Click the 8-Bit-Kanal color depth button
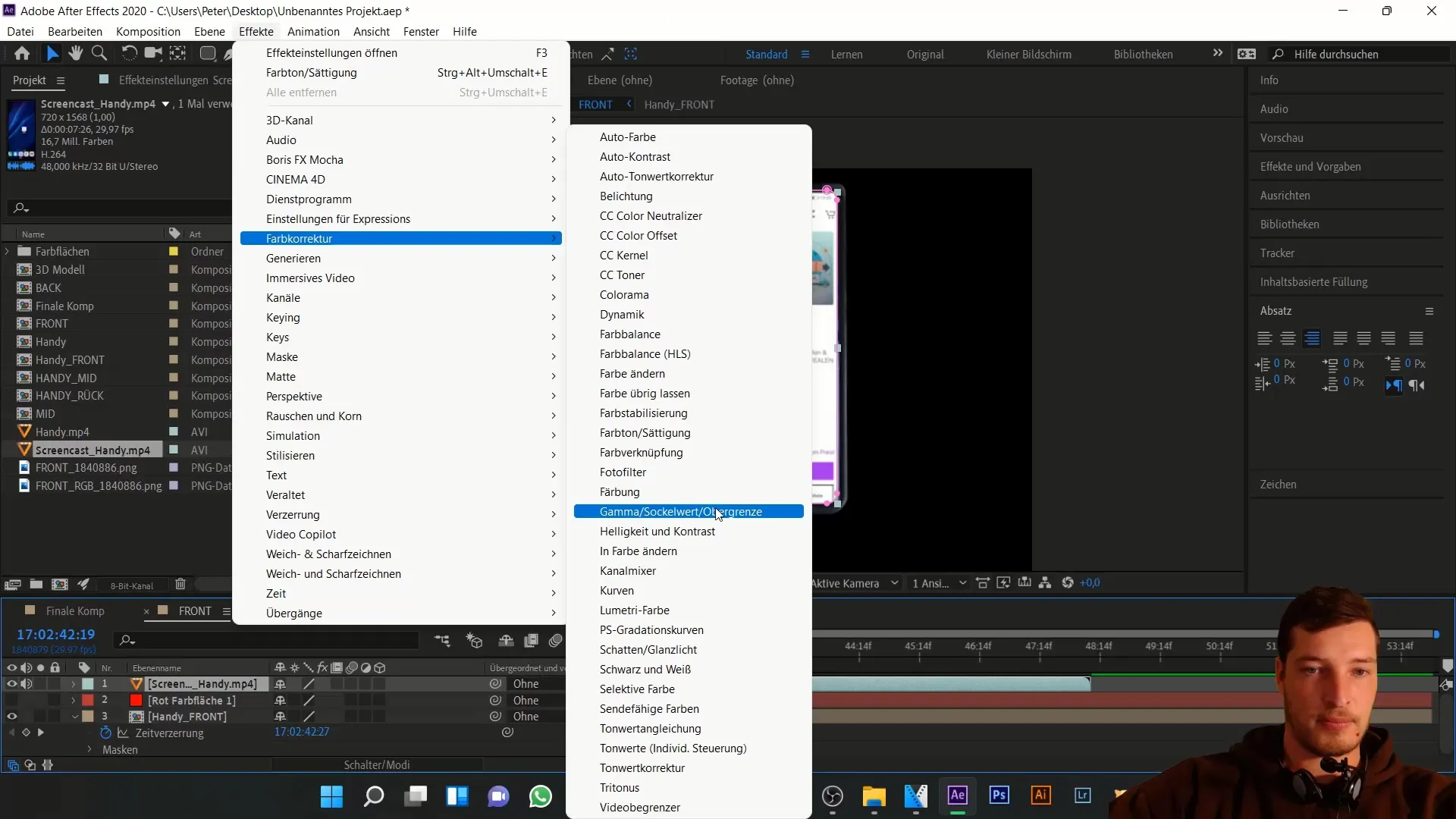 (132, 585)
